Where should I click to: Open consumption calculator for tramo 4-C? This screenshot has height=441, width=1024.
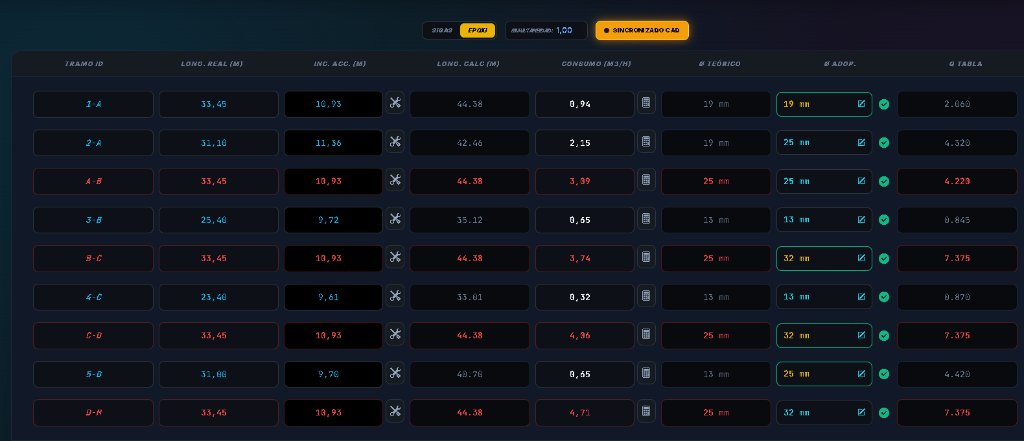[646, 295]
